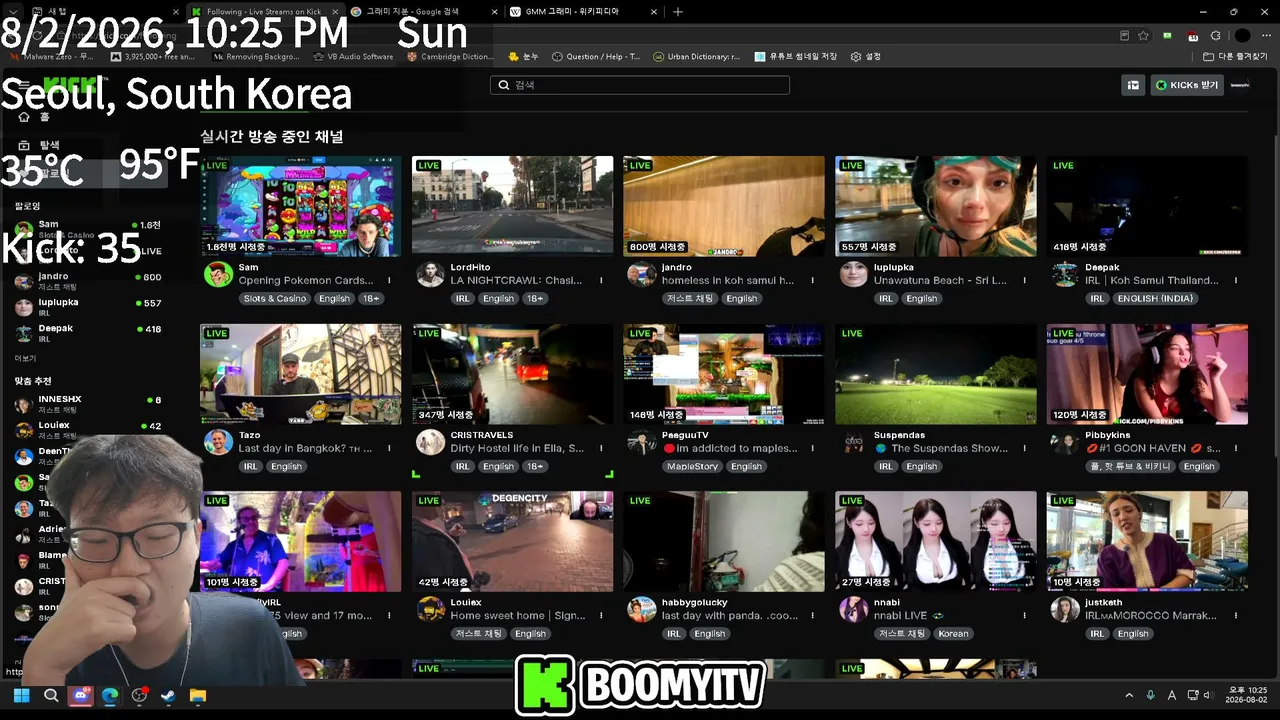Open the browser profile avatar
This screenshot has height=720, width=1280.
[x=1241, y=36]
